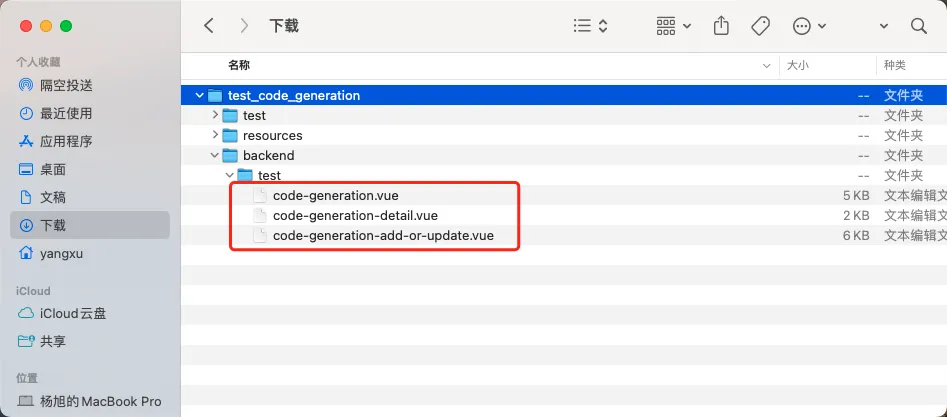Viewport: 947px width, 417px height.
Task: Open iCloud云盘 in the sidebar
Action: [73, 314]
